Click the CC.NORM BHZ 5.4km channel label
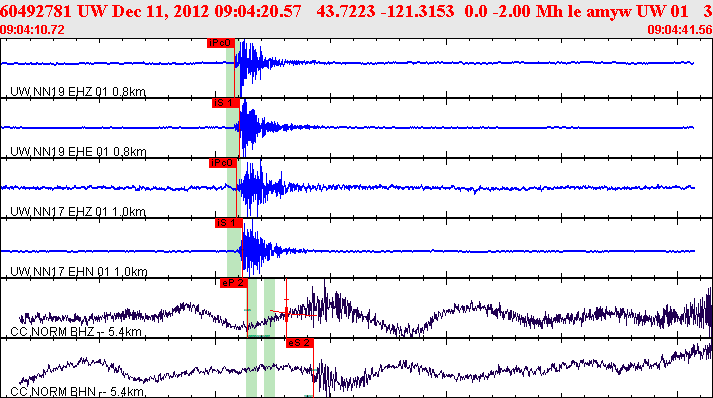 tap(76, 332)
